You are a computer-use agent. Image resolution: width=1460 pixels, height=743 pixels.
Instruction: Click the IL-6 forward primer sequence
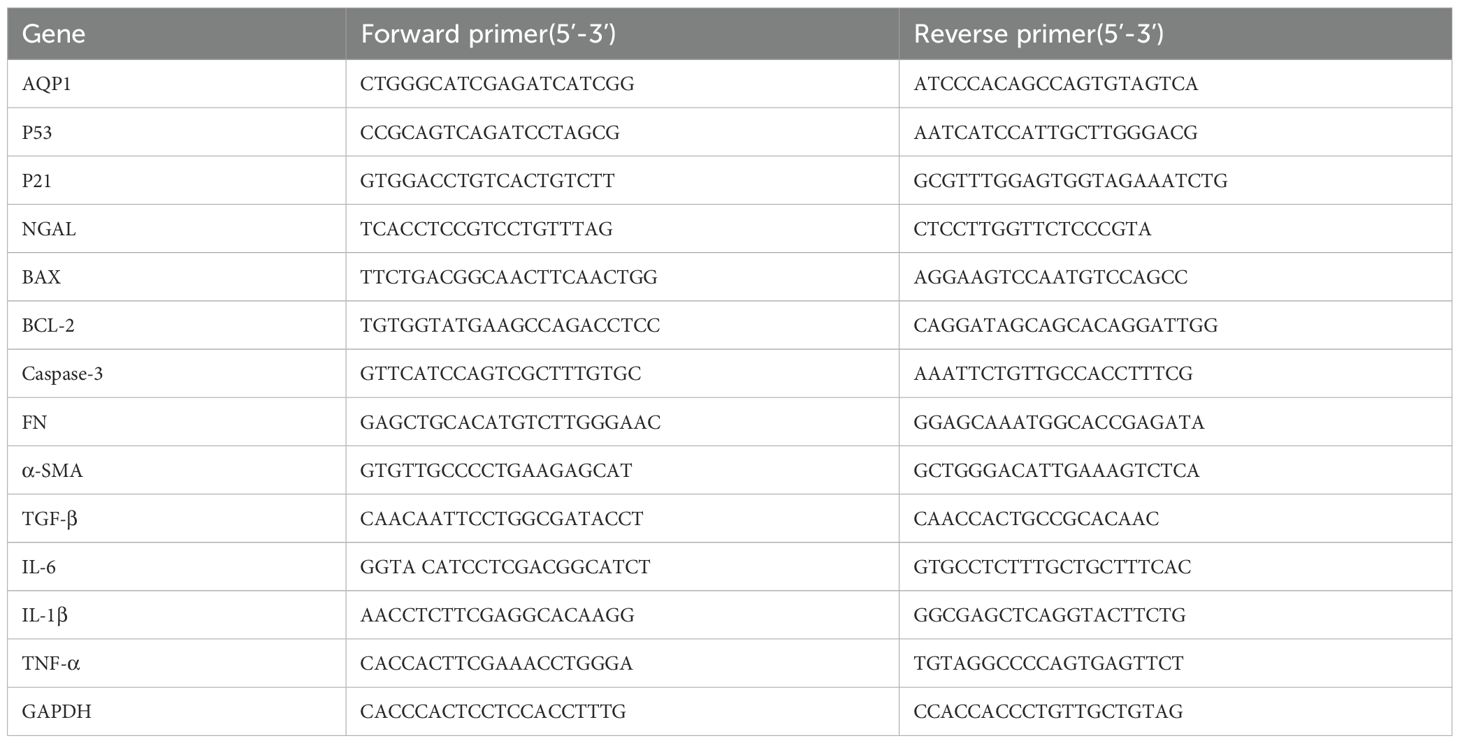(506, 567)
